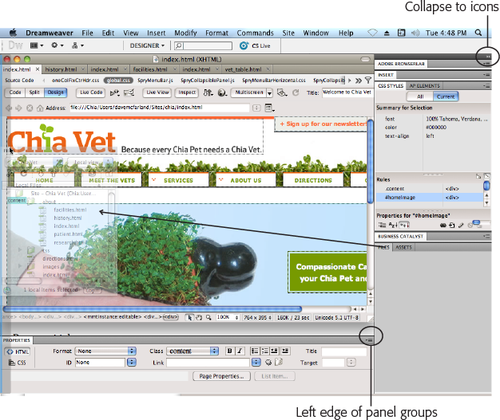Image resolution: width=500 pixels, height=420 pixels.
Task: Click the Page Properties button
Action: coord(221,376)
